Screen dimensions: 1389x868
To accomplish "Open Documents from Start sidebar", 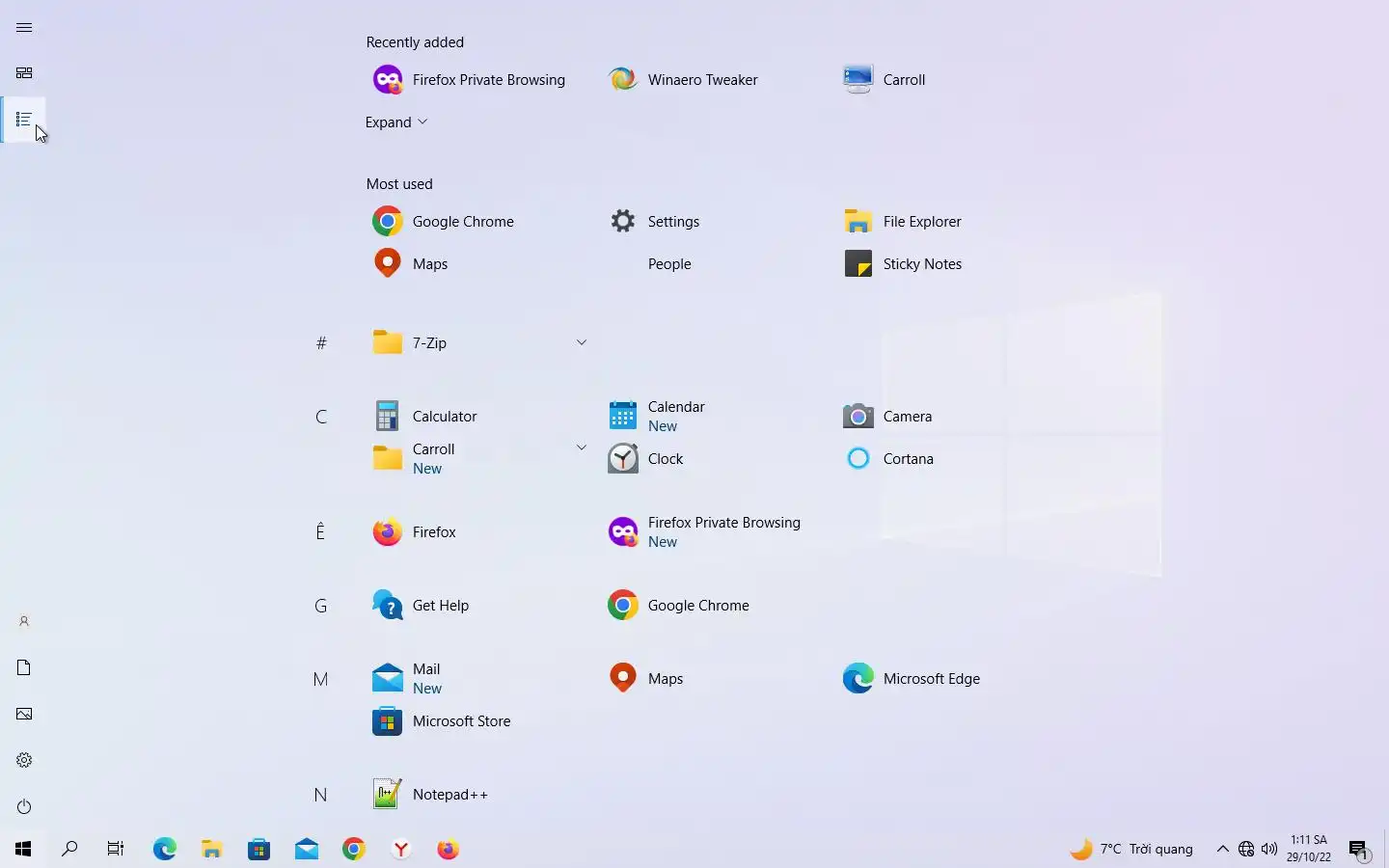I will click(x=24, y=668).
